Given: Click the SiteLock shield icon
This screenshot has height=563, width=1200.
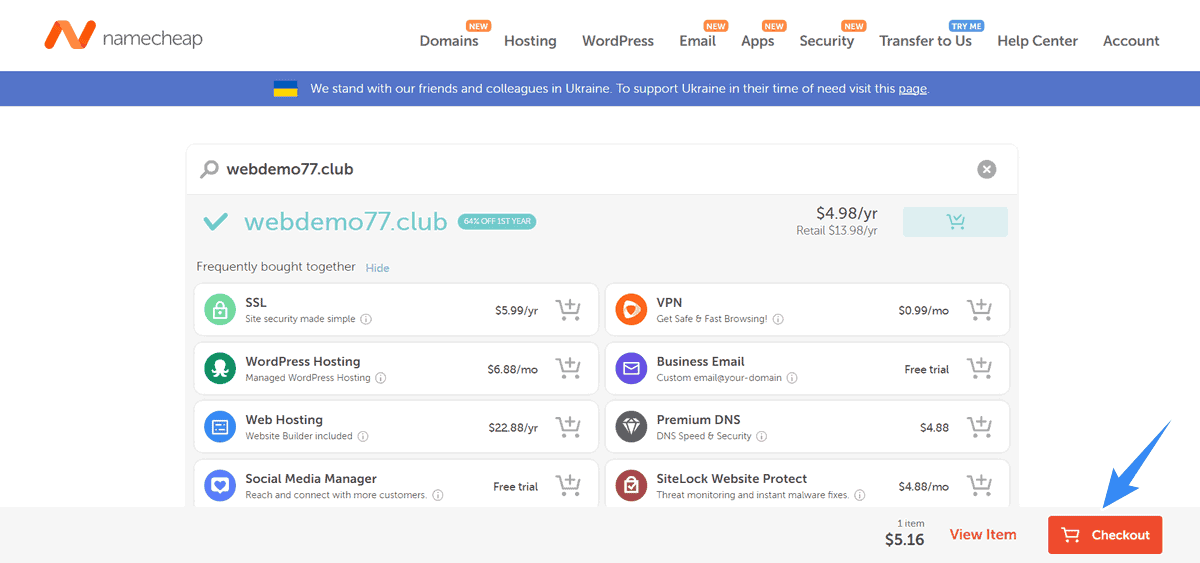Looking at the screenshot, I should [631, 486].
